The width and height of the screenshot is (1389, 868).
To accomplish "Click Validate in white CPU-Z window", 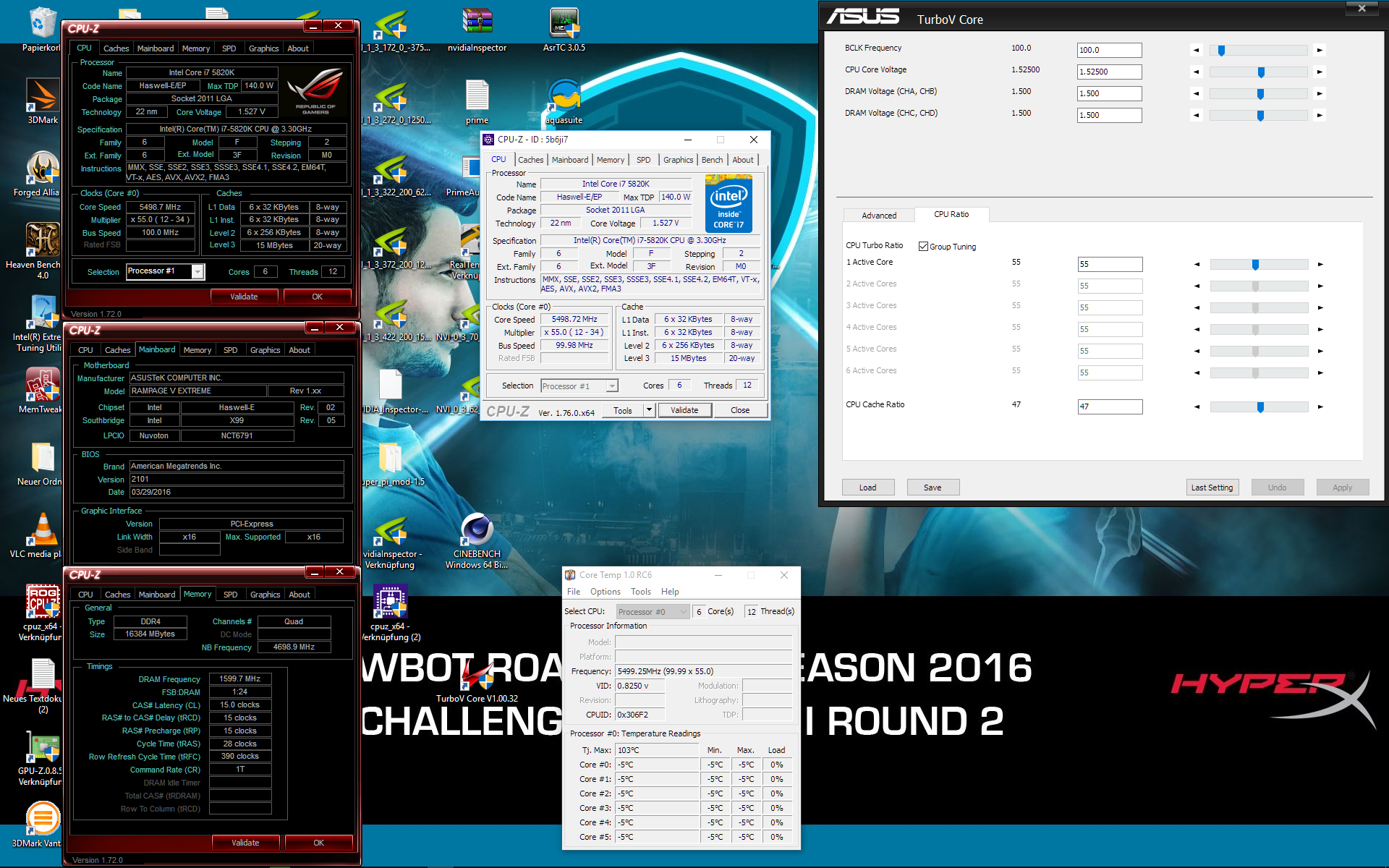I will coord(684,410).
